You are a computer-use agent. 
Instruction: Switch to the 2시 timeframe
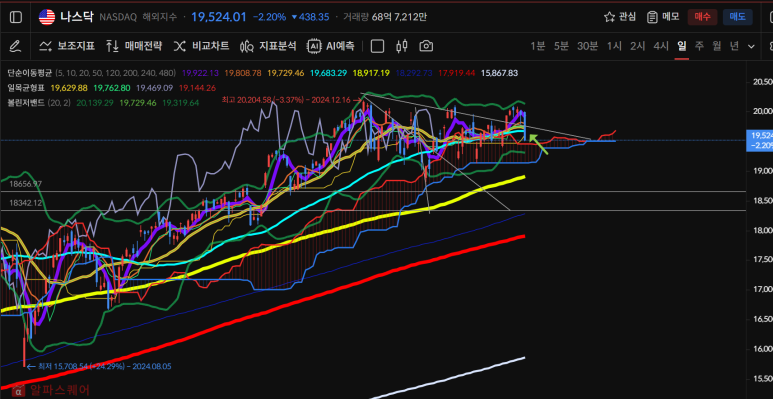(x=637, y=46)
